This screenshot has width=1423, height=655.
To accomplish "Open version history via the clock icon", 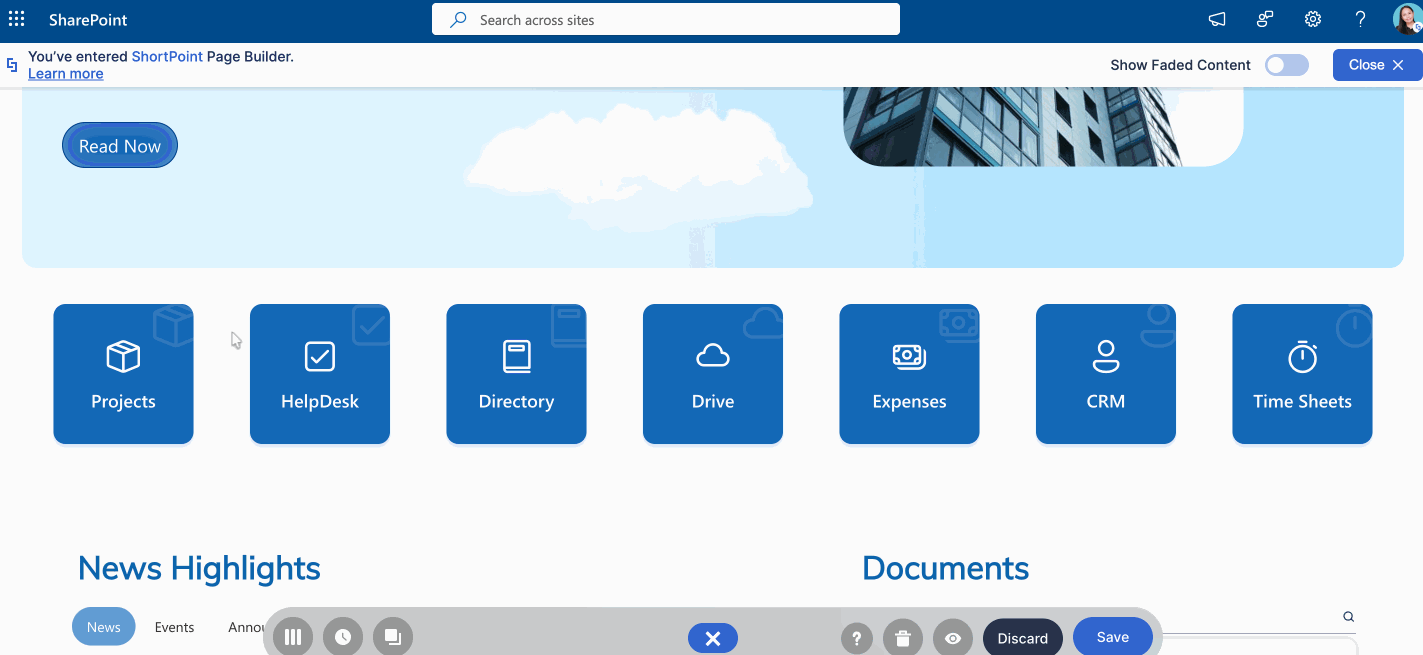I will pos(343,636).
